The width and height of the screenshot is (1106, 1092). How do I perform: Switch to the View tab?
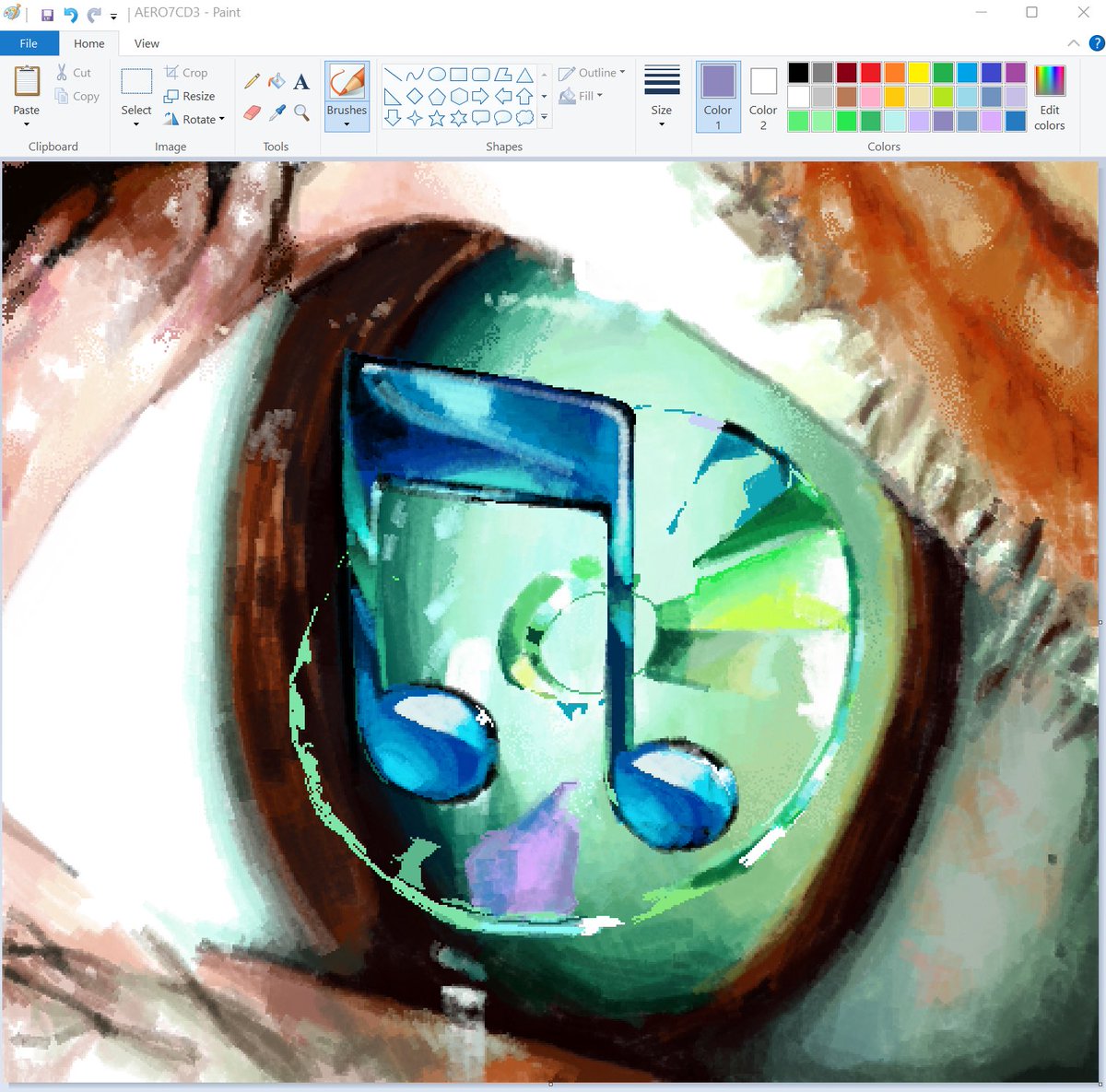pyautogui.click(x=147, y=43)
